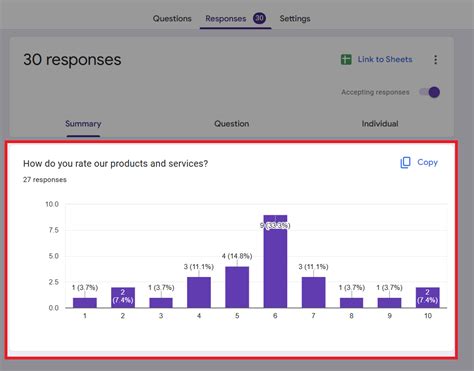
Task: Open the three-dot more options menu
Action: [435, 60]
